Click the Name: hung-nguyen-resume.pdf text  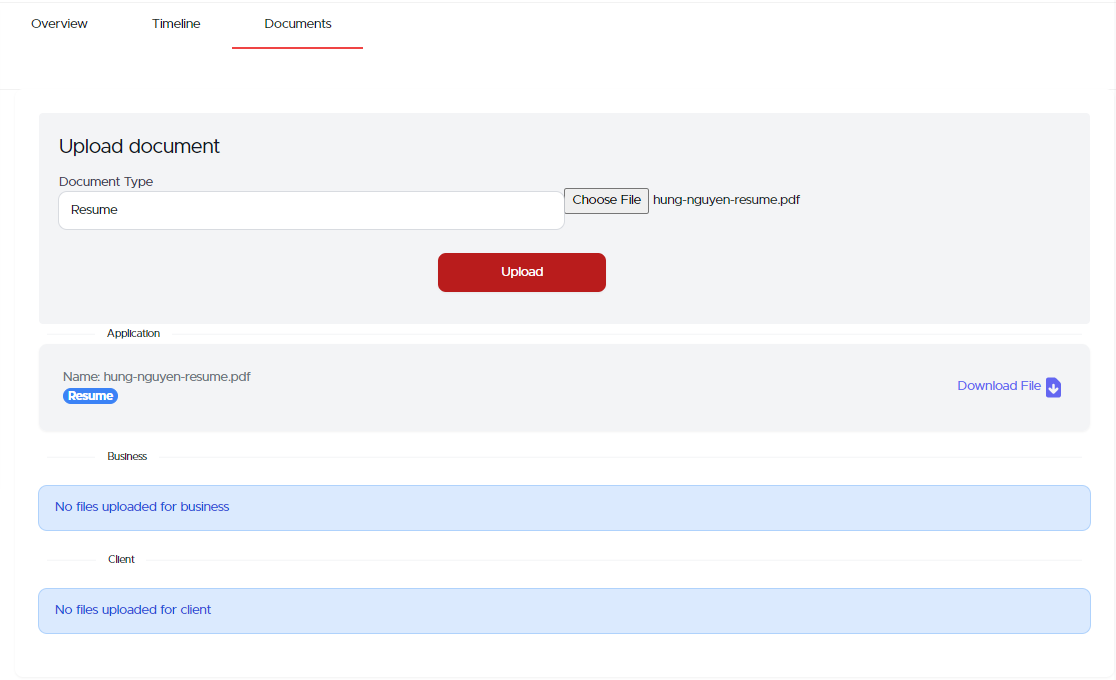tap(157, 377)
